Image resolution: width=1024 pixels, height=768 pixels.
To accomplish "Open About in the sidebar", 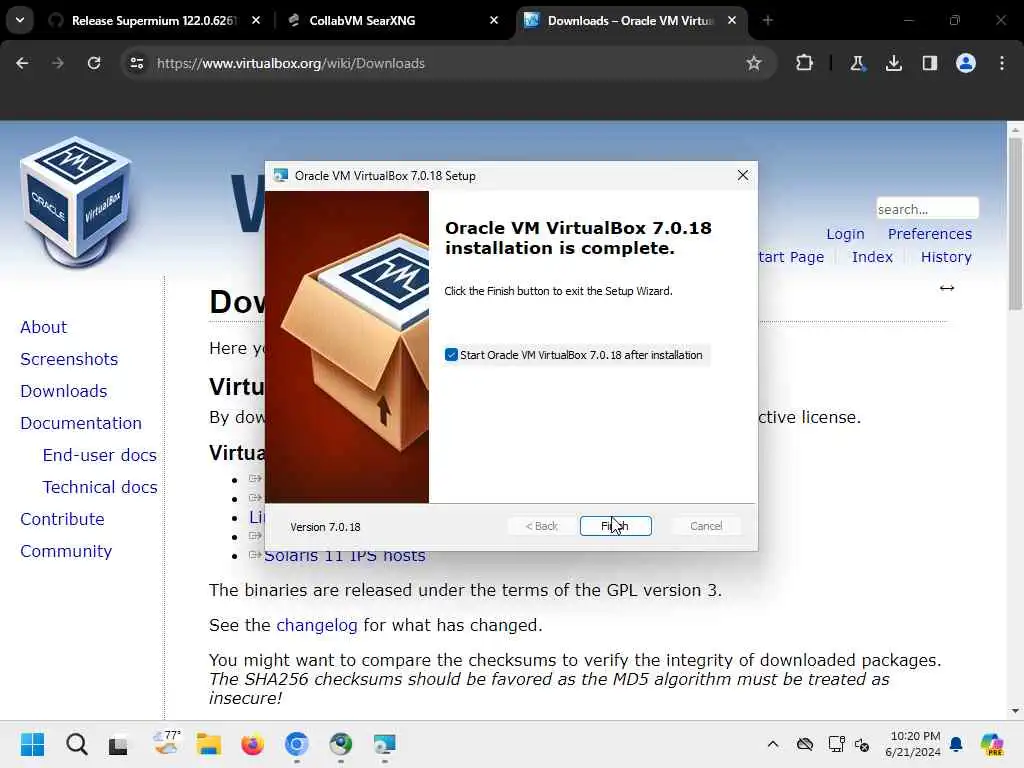I will pos(43,327).
